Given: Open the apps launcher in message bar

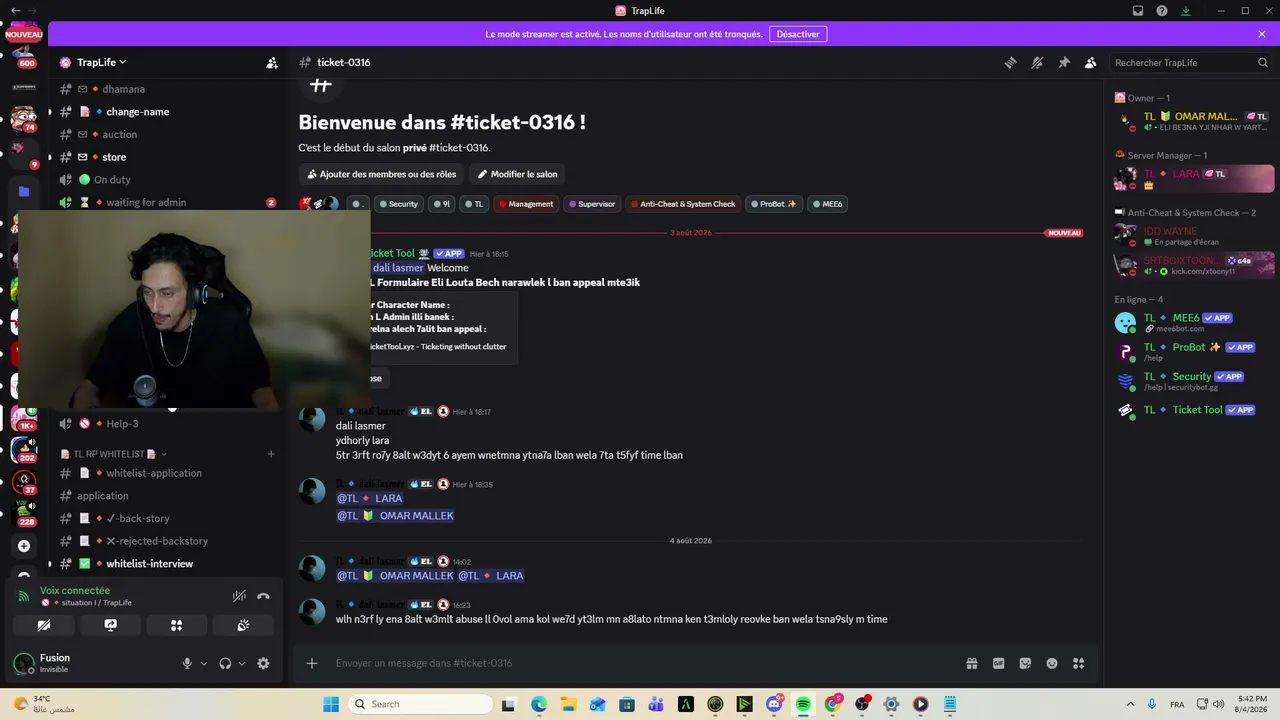Looking at the screenshot, I should coord(1078,663).
